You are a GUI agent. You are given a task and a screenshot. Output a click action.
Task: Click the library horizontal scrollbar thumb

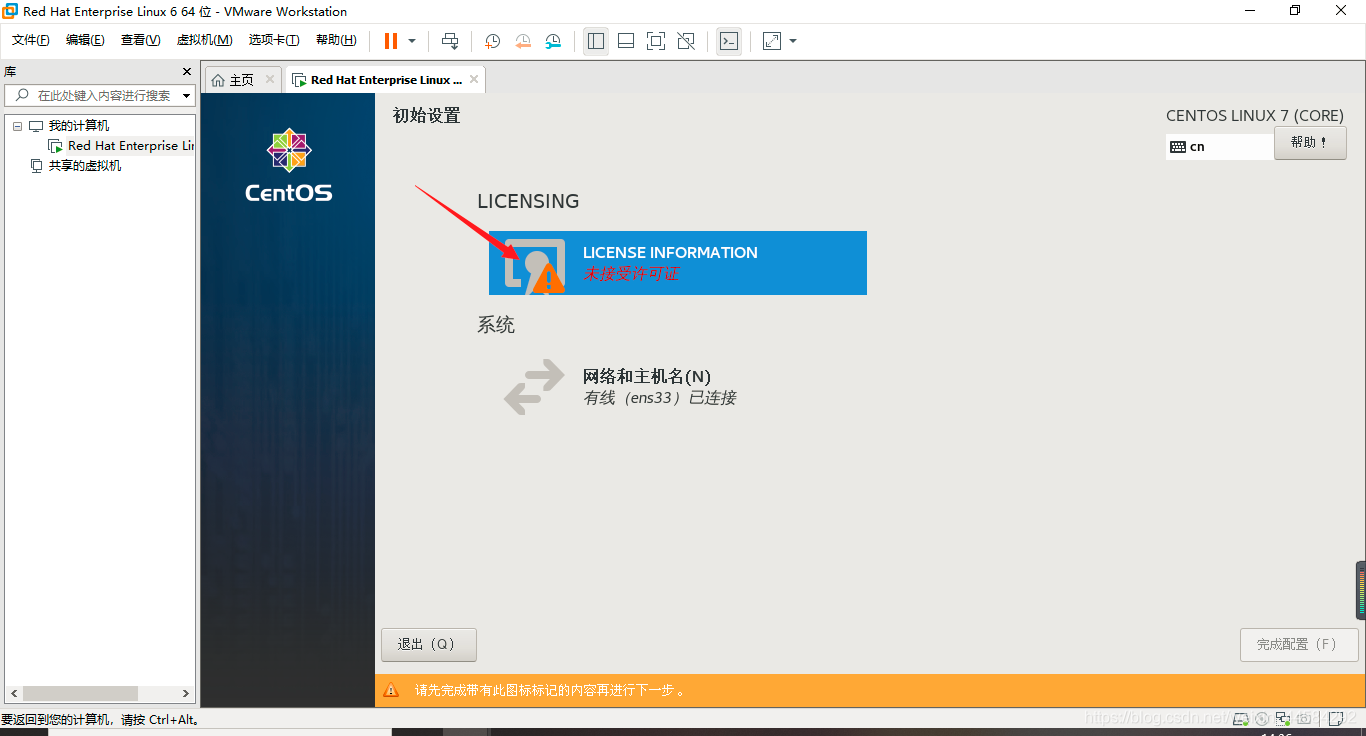coord(80,693)
